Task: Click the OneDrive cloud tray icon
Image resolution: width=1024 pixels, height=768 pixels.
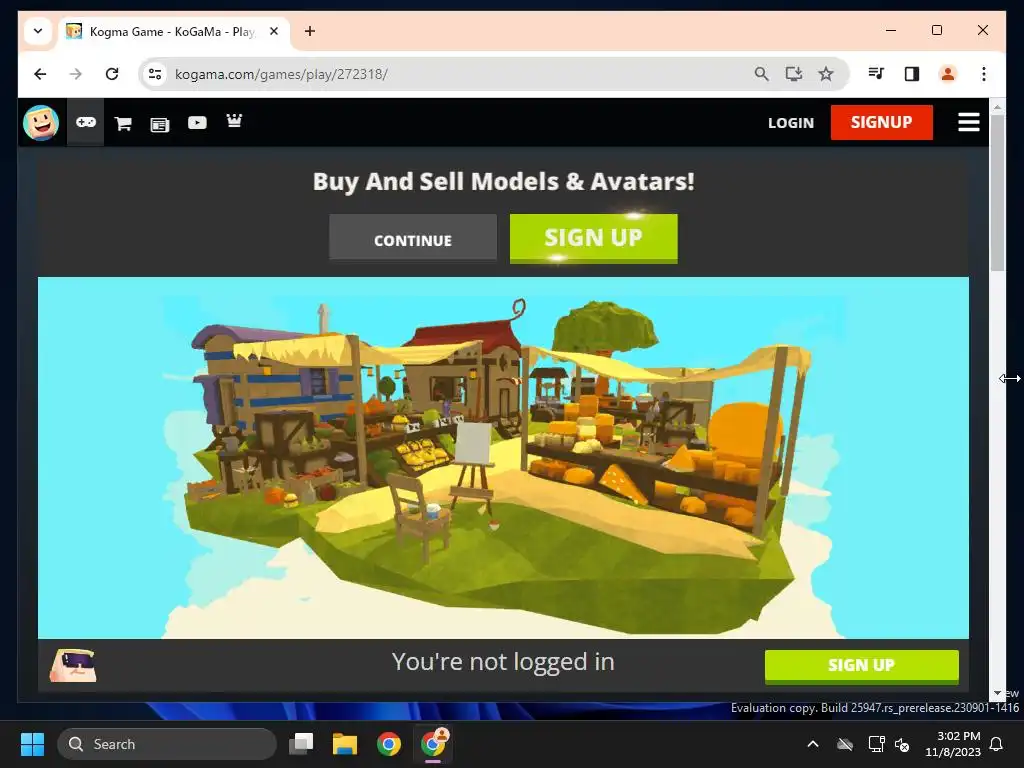Action: coord(845,744)
